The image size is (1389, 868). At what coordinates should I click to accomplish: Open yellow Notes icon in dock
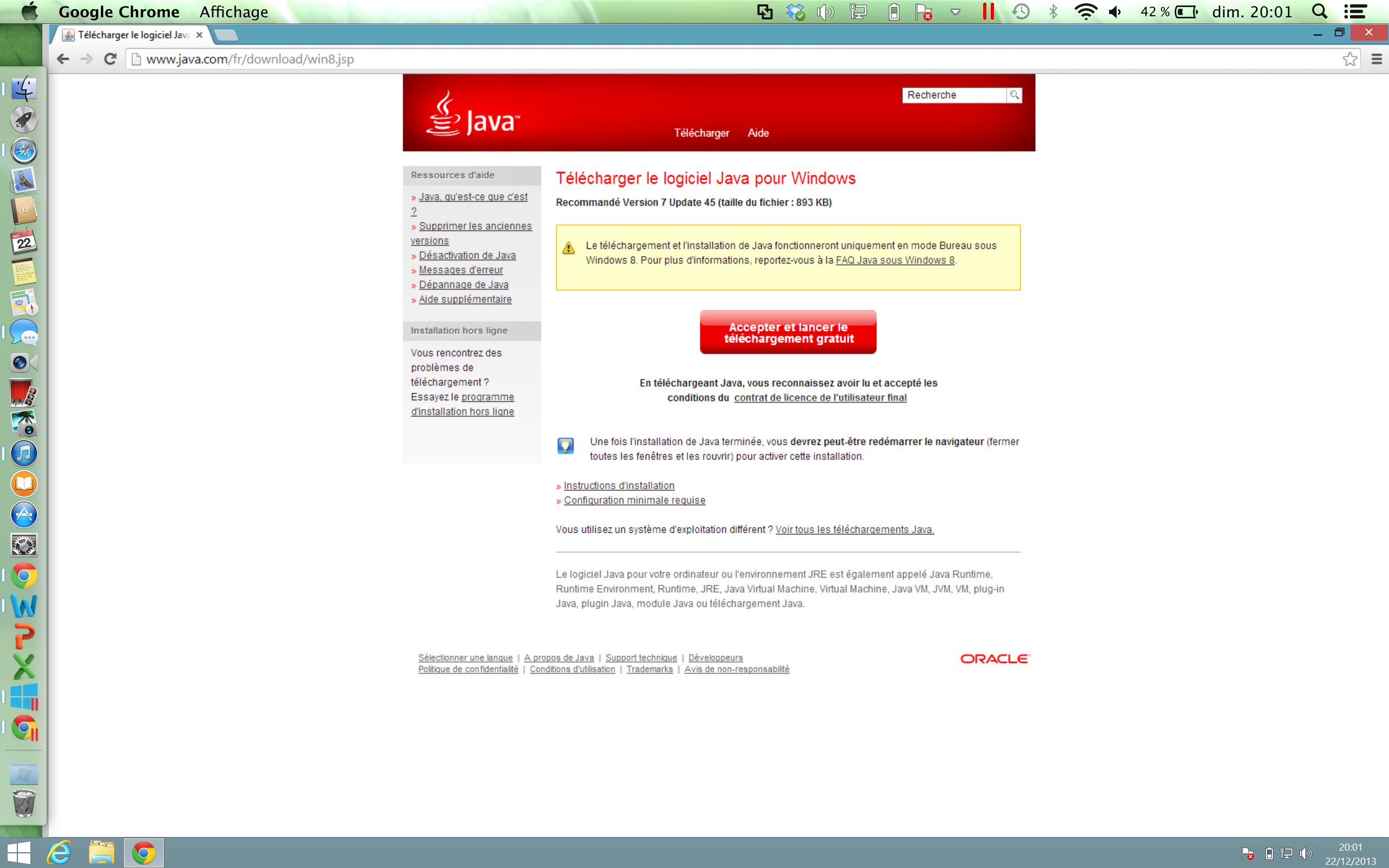click(x=23, y=272)
